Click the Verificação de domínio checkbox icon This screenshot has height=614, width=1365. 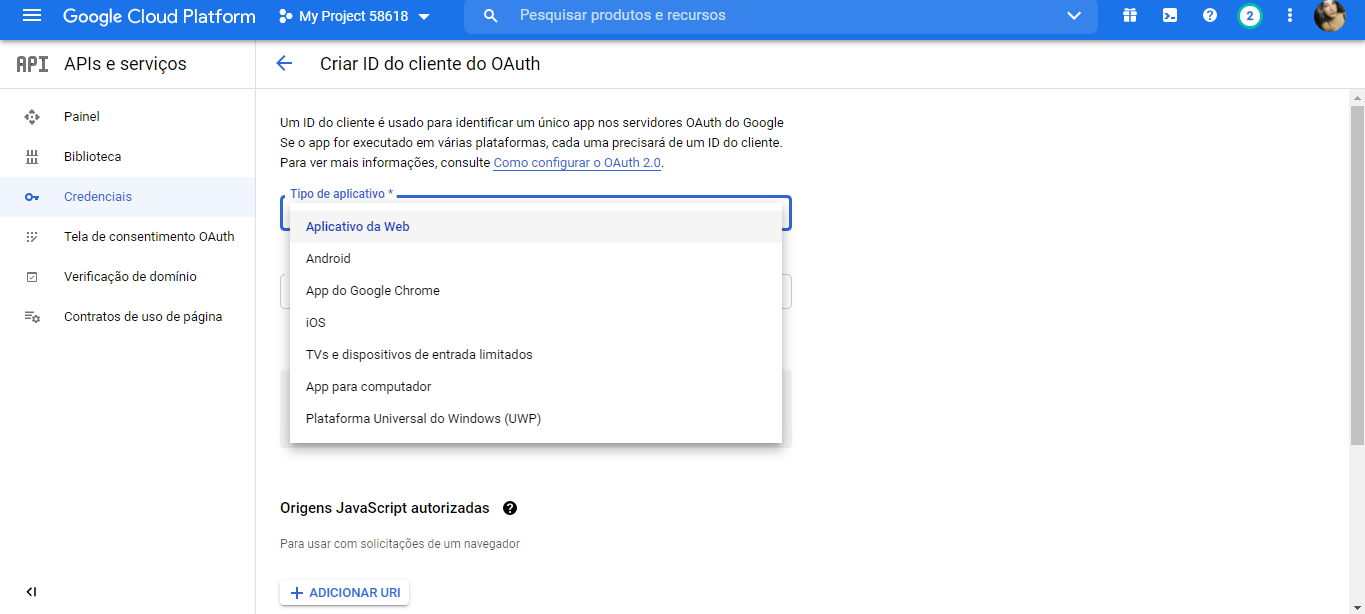point(32,277)
